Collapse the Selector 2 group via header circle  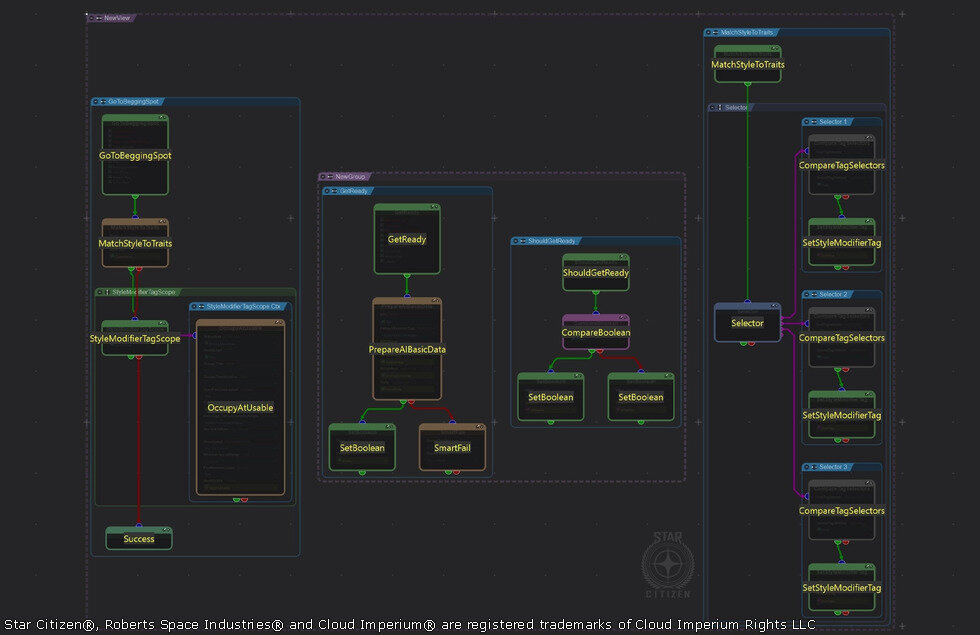click(x=807, y=294)
